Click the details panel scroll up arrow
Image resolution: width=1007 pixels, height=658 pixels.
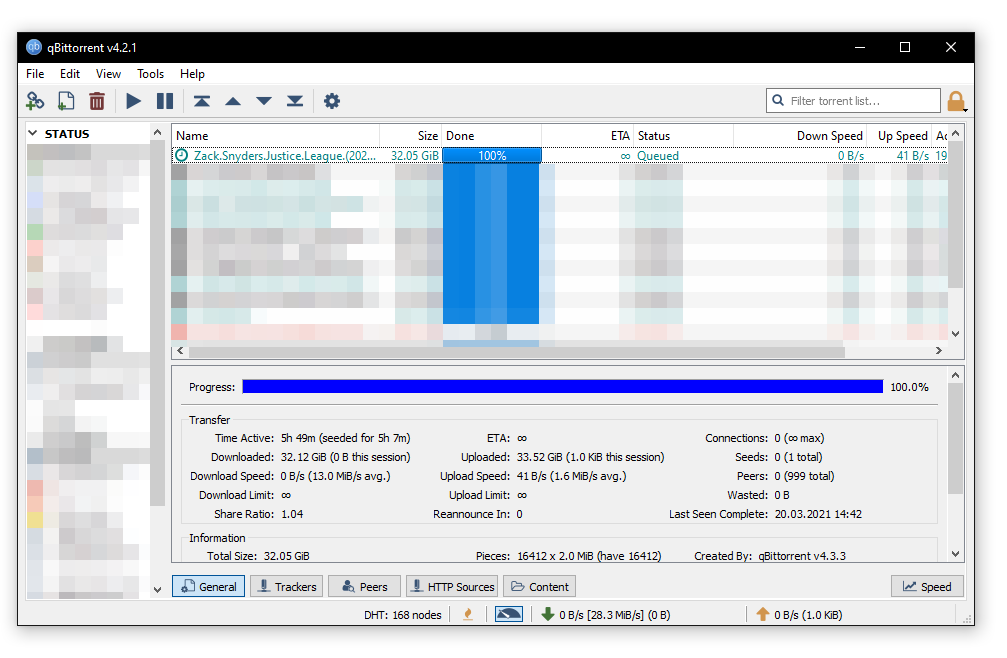(956, 375)
